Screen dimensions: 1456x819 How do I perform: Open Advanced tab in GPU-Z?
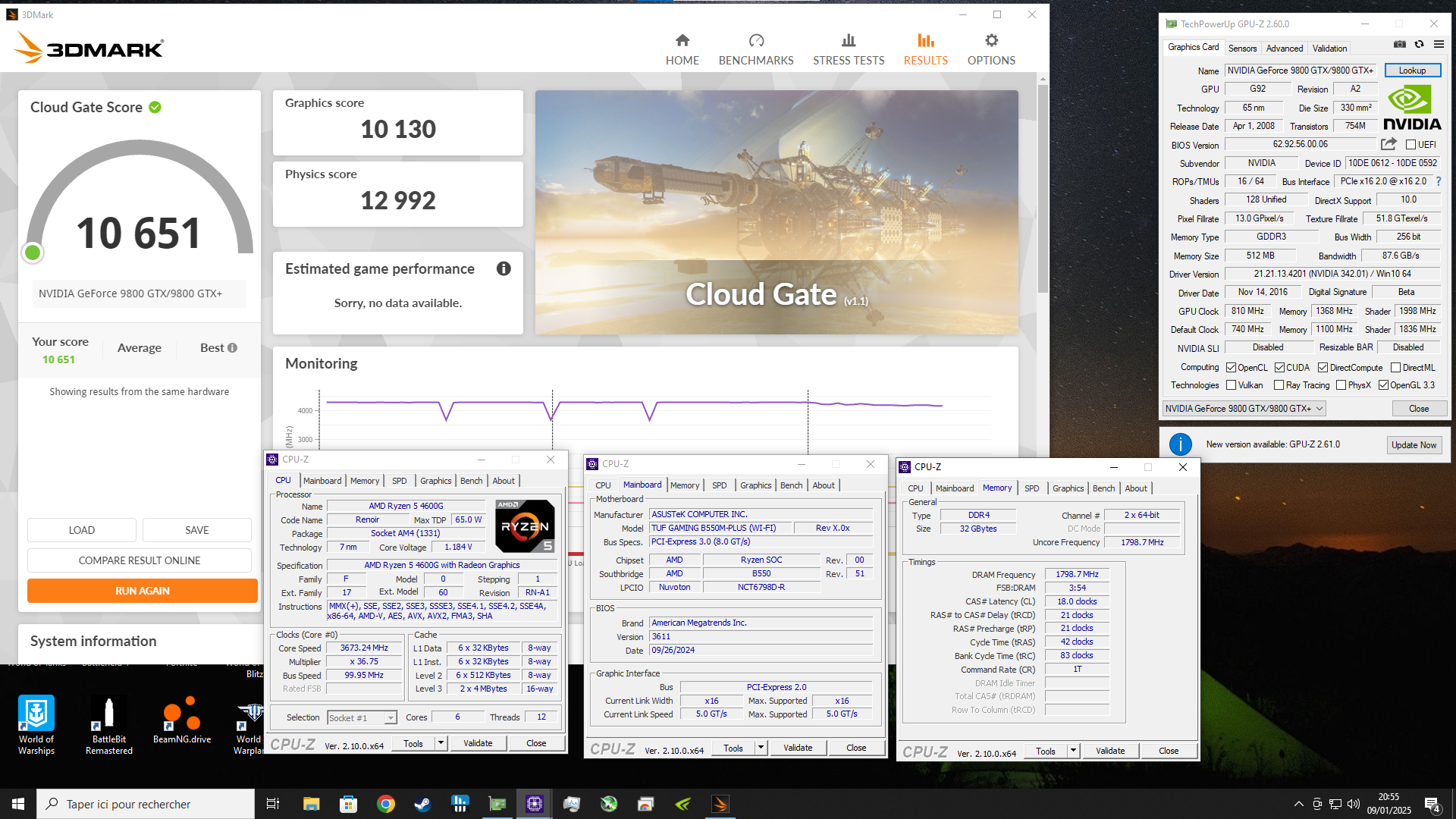pos(1285,48)
